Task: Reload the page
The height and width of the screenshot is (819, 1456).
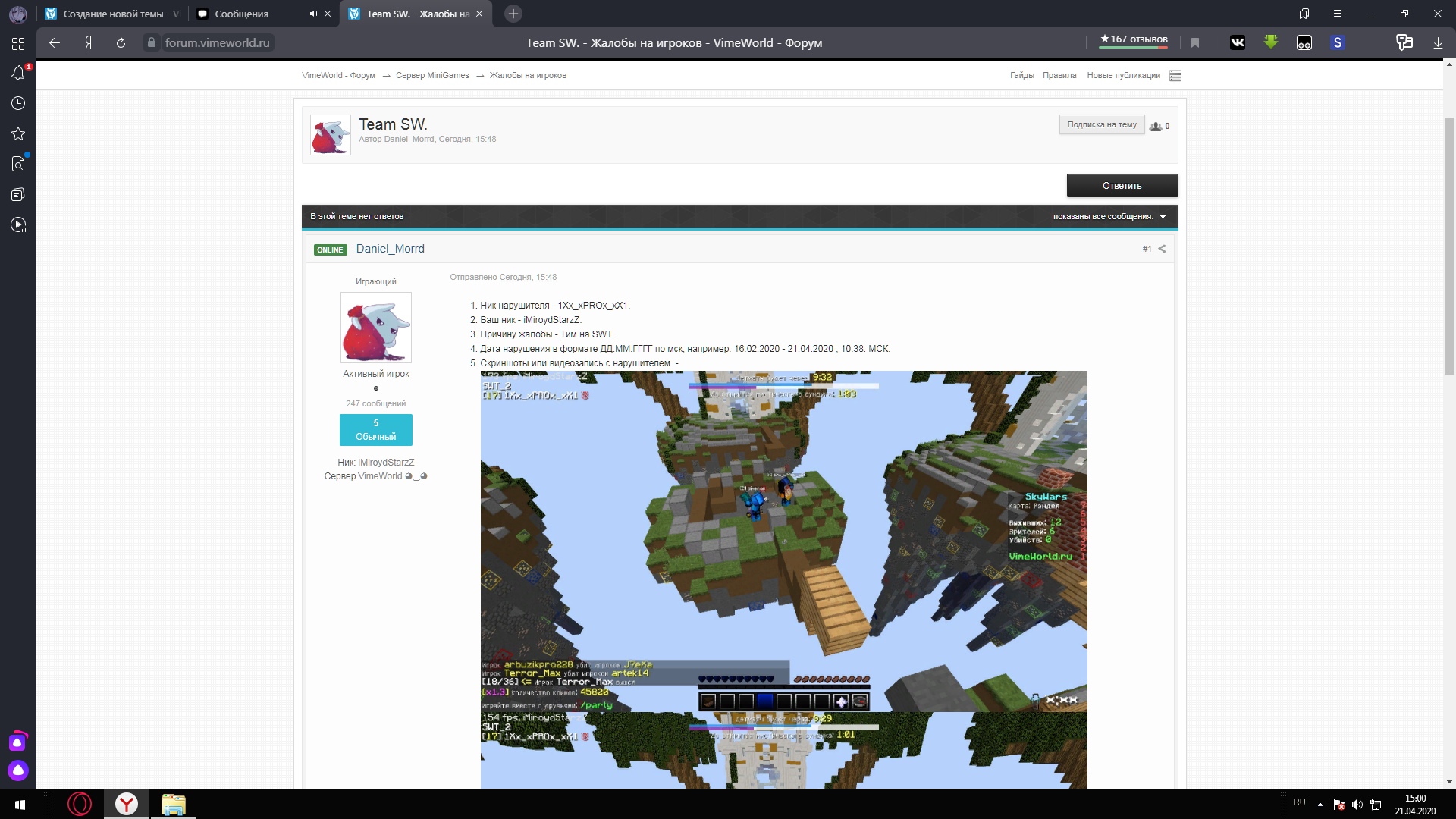Action: click(121, 43)
